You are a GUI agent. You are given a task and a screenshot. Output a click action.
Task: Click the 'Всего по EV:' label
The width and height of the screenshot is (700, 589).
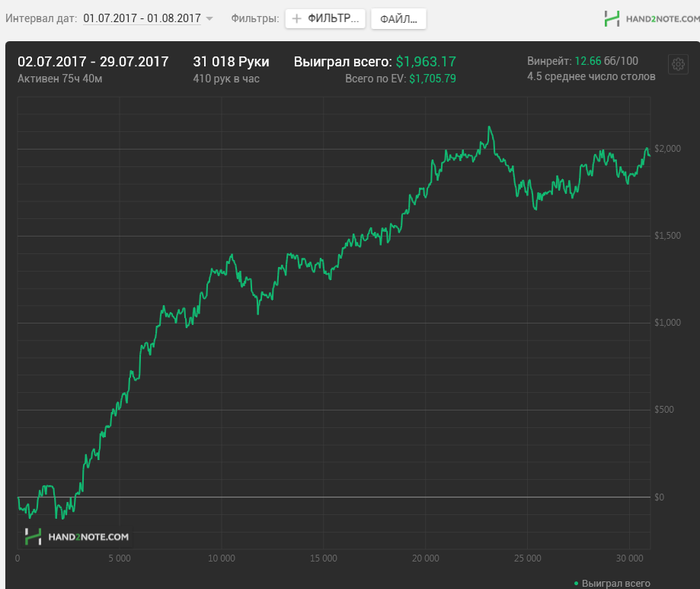tap(375, 79)
